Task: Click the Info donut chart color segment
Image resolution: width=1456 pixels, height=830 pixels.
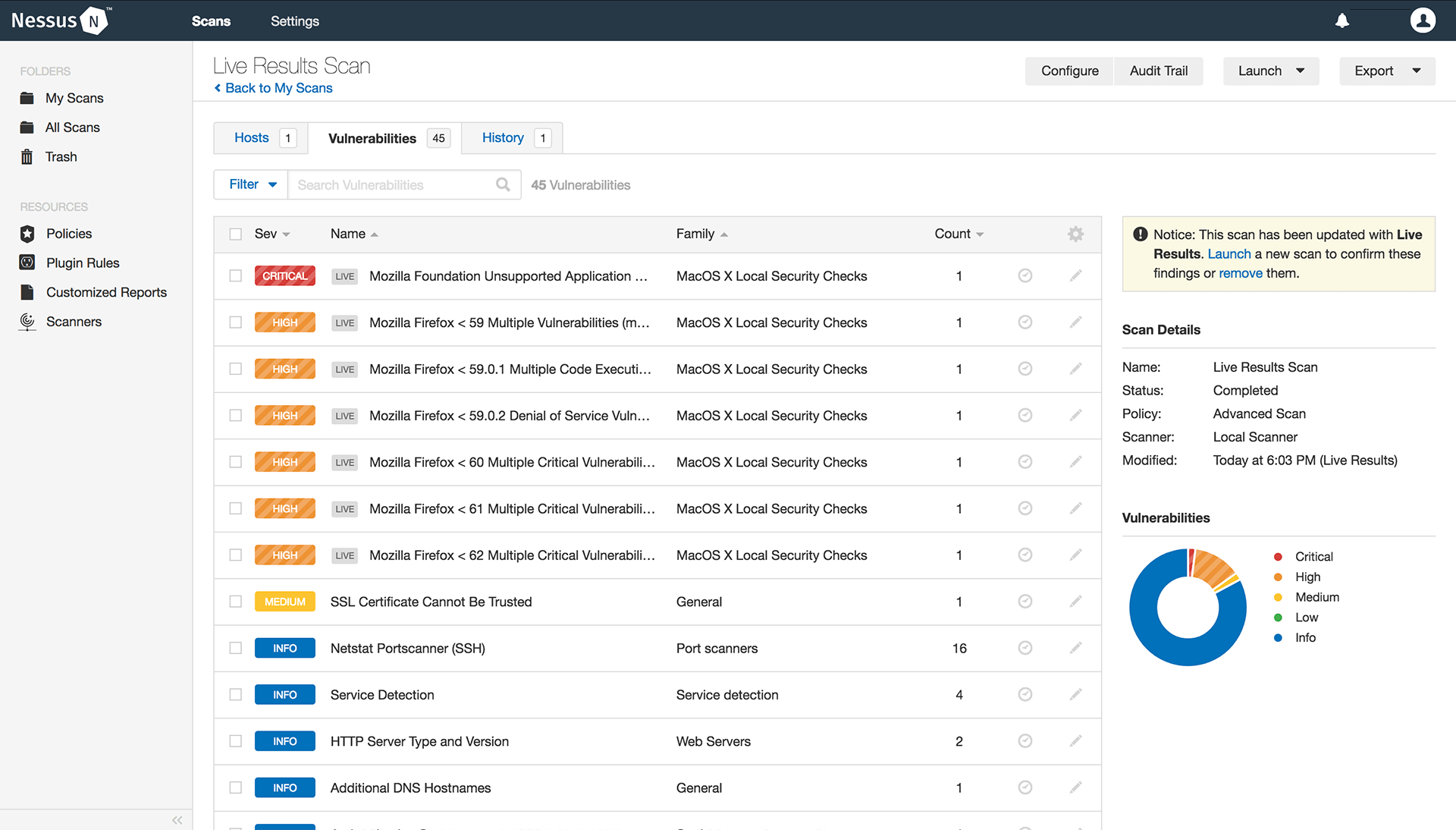Action: click(1156, 636)
